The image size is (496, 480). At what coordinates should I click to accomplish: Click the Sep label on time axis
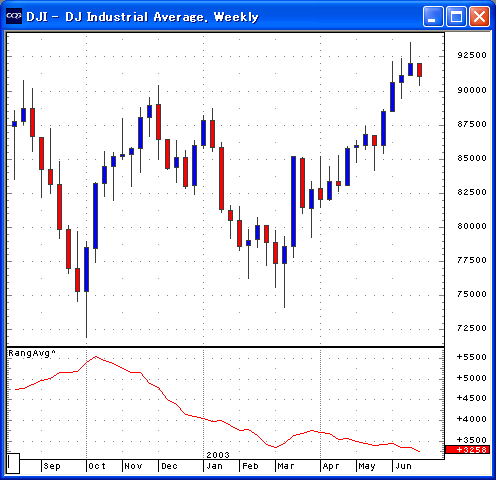[52, 466]
